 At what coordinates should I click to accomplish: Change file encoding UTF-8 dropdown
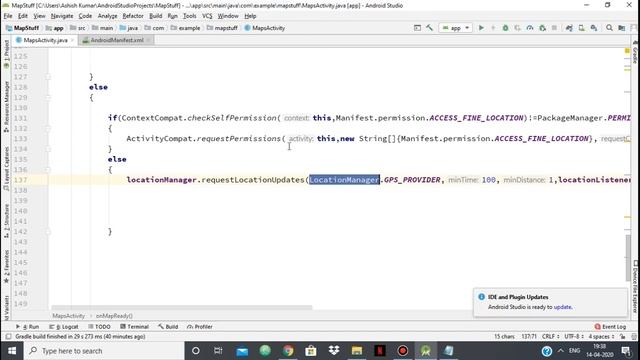click(x=574, y=337)
